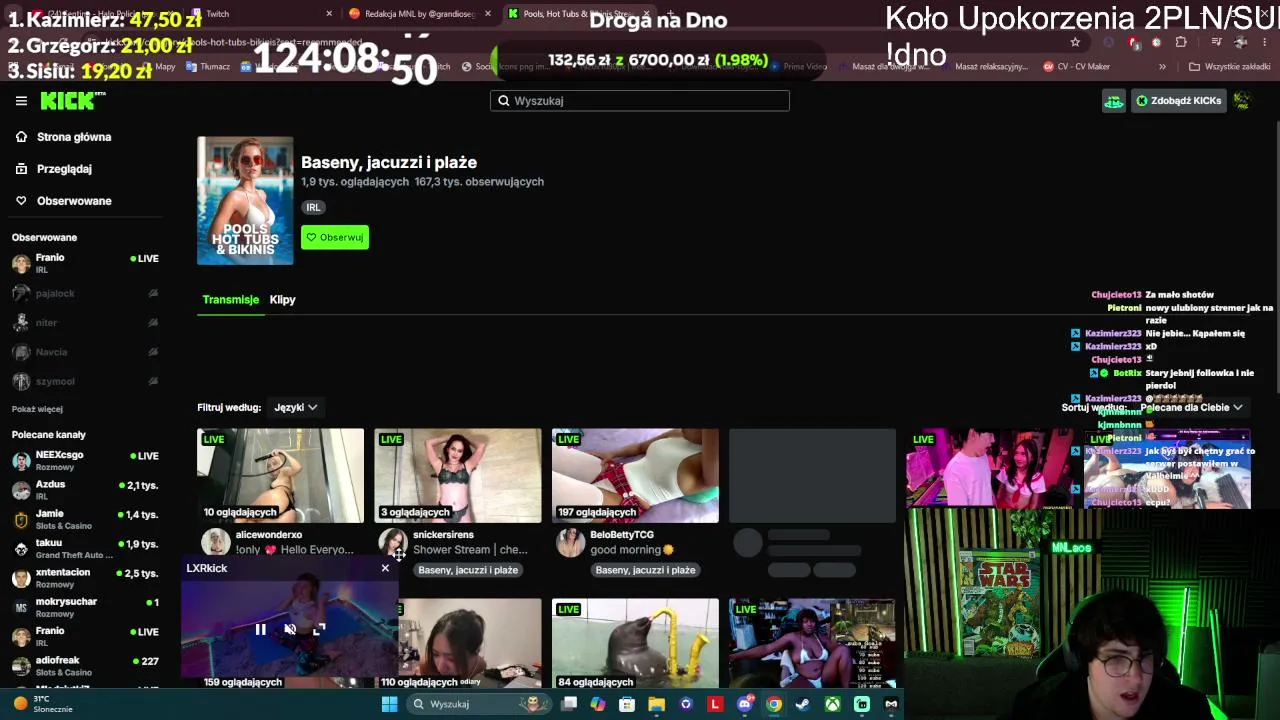Open the BeloBettyTCG stream thumbnail
Viewport: 1280px width, 720px height.
[x=635, y=476]
